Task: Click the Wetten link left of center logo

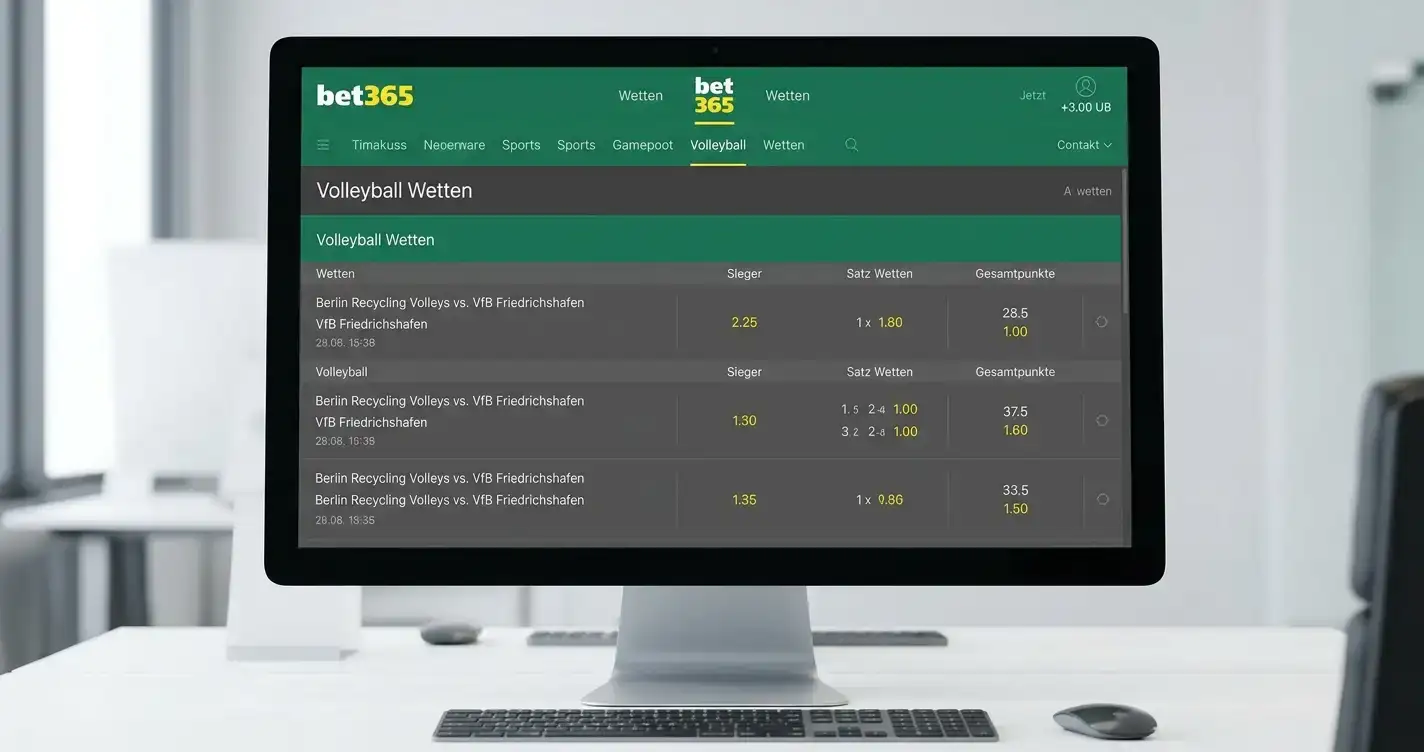Action: coord(641,96)
